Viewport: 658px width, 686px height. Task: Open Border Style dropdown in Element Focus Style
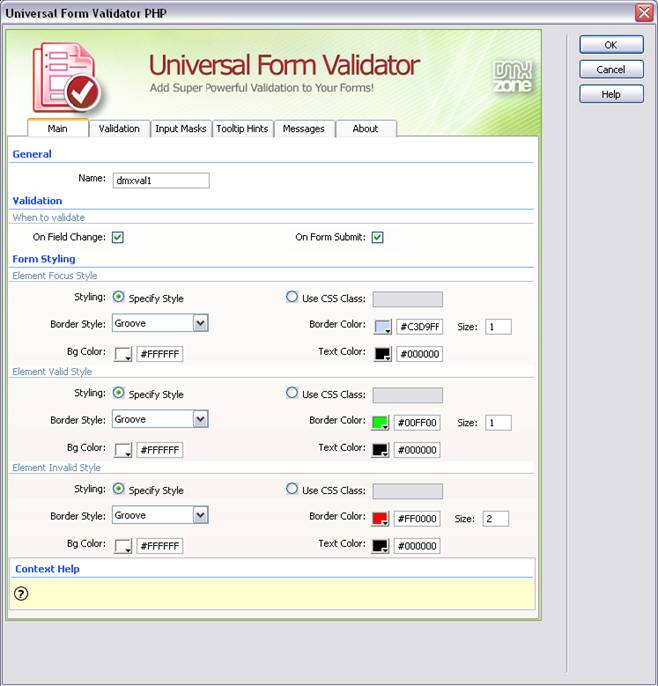tap(160, 323)
